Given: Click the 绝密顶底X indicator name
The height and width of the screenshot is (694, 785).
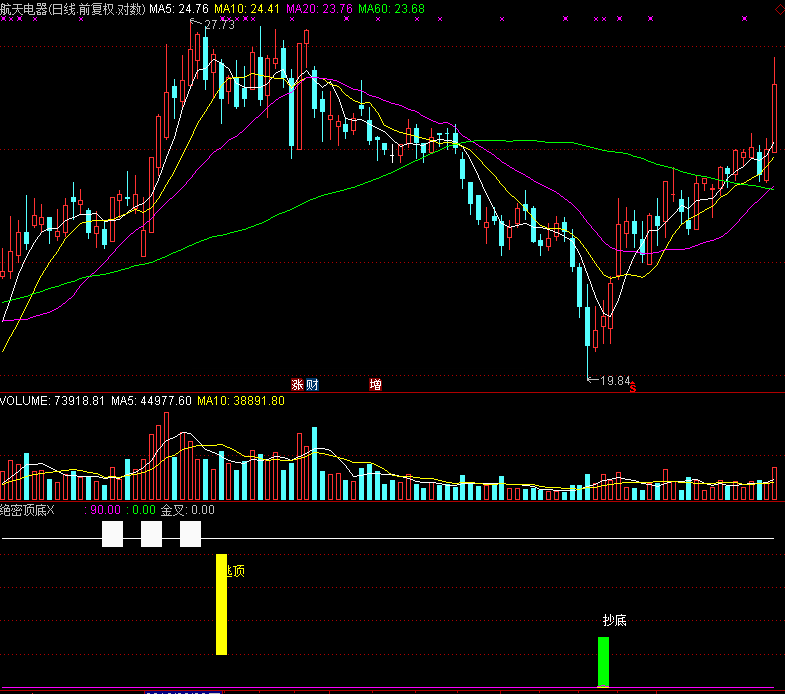Looking at the screenshot, I should pos(29,509).
